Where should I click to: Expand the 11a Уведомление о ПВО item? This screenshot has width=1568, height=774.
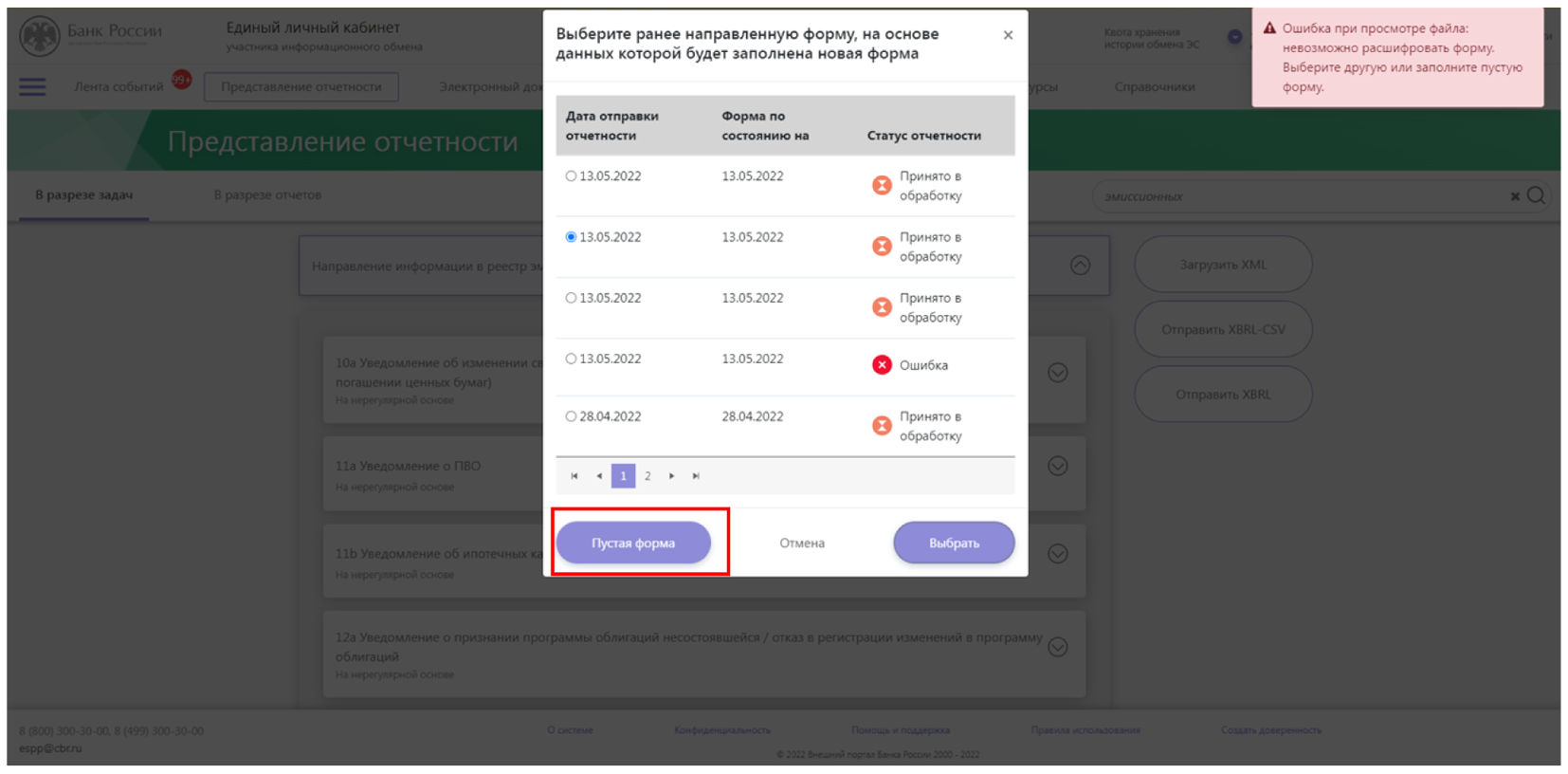[x=1058, y=467]
